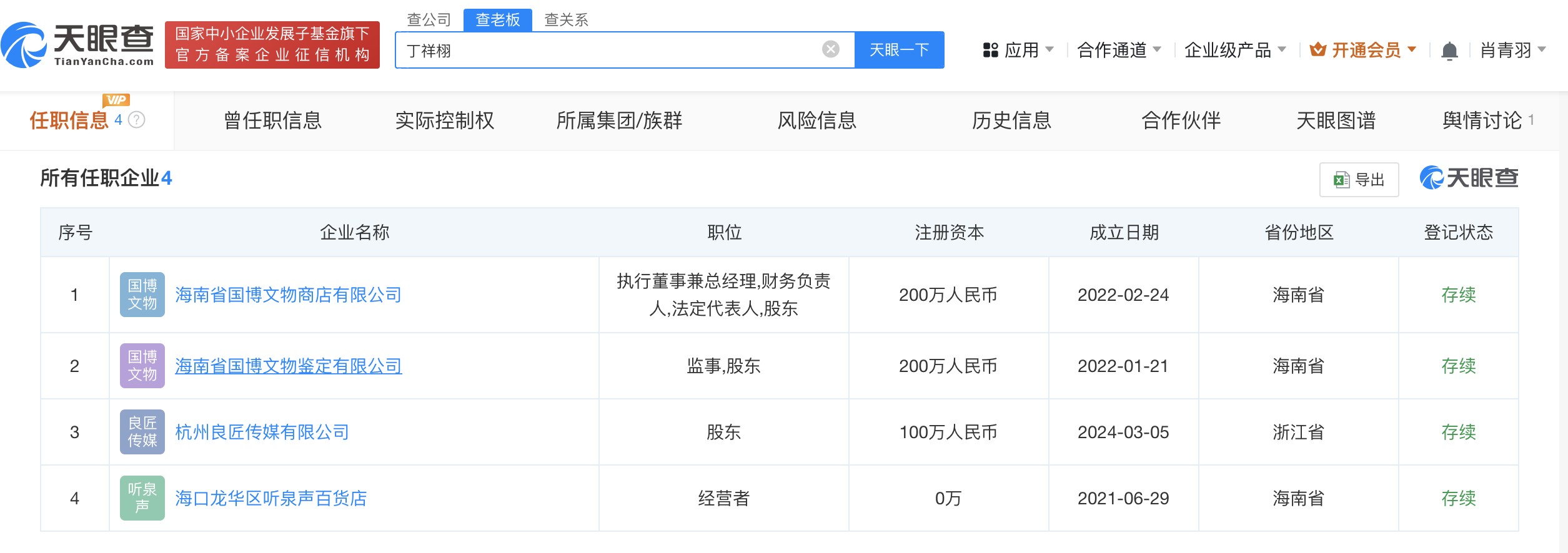
Task: Click the 省份地区 column header
Action: (1299, 232)
